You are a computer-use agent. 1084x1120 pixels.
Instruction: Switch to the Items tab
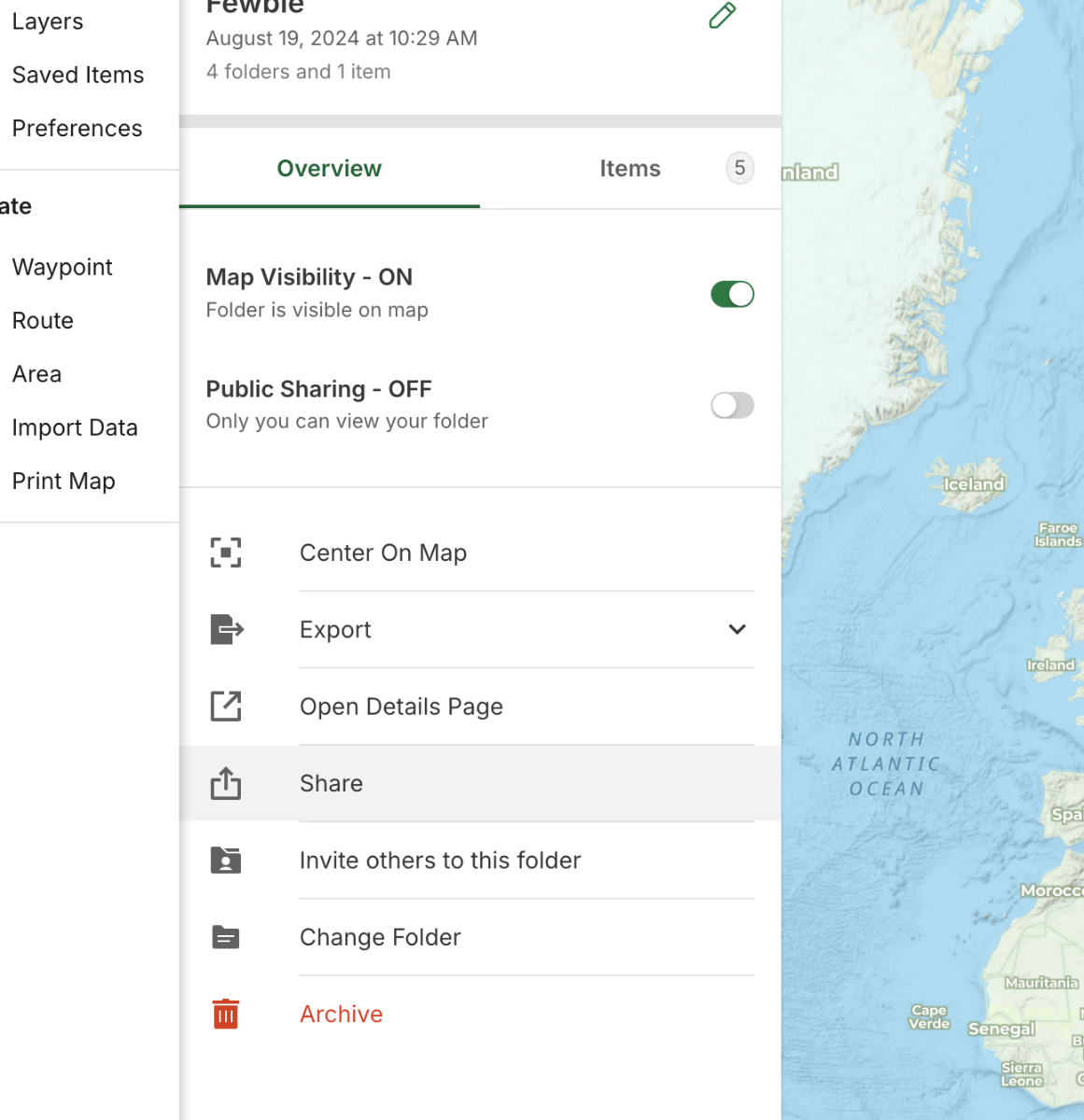[x=630, y=169]
